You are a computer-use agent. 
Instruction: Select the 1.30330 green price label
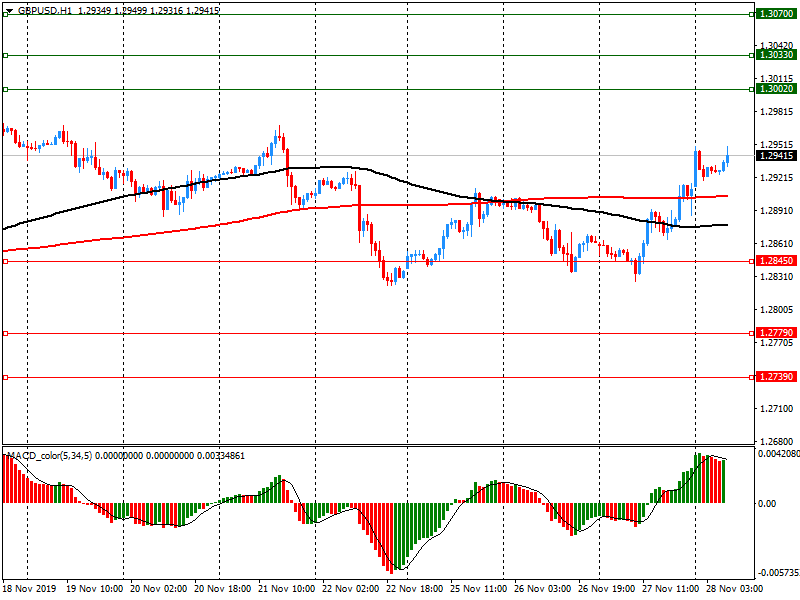tap(776, 56)
